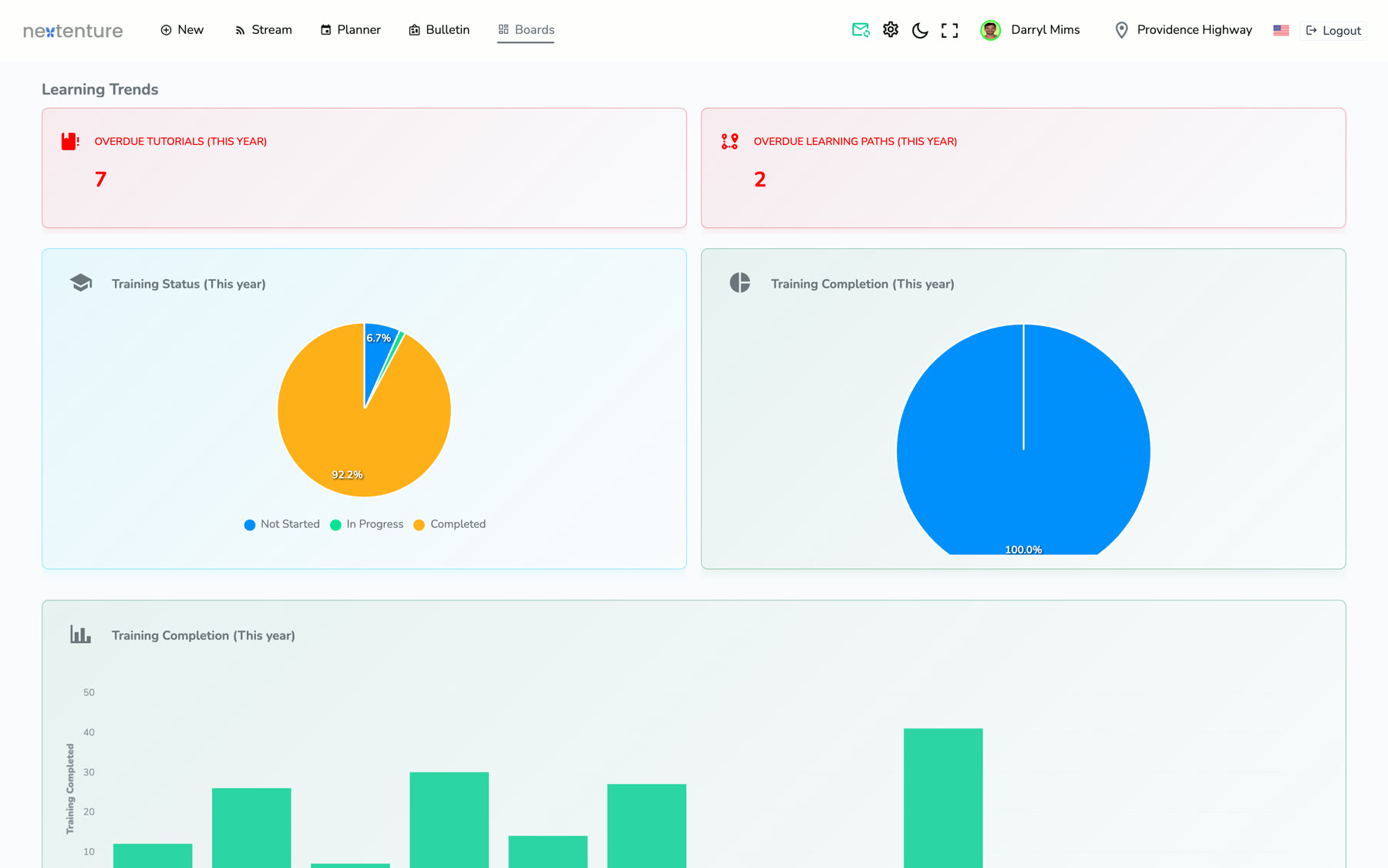Toggle Completed legend item
1388x868 pixels.
(x=450, y=524)
